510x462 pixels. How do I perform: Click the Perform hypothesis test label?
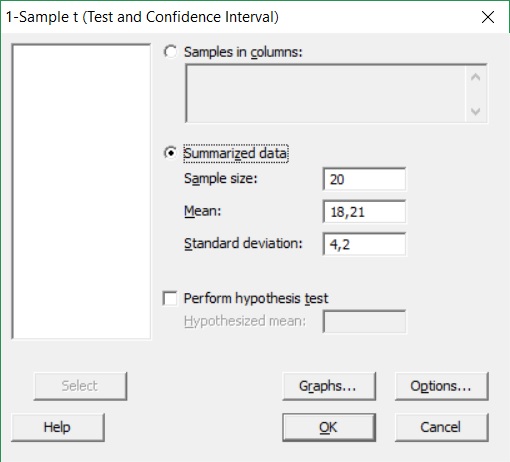[256, 298]
